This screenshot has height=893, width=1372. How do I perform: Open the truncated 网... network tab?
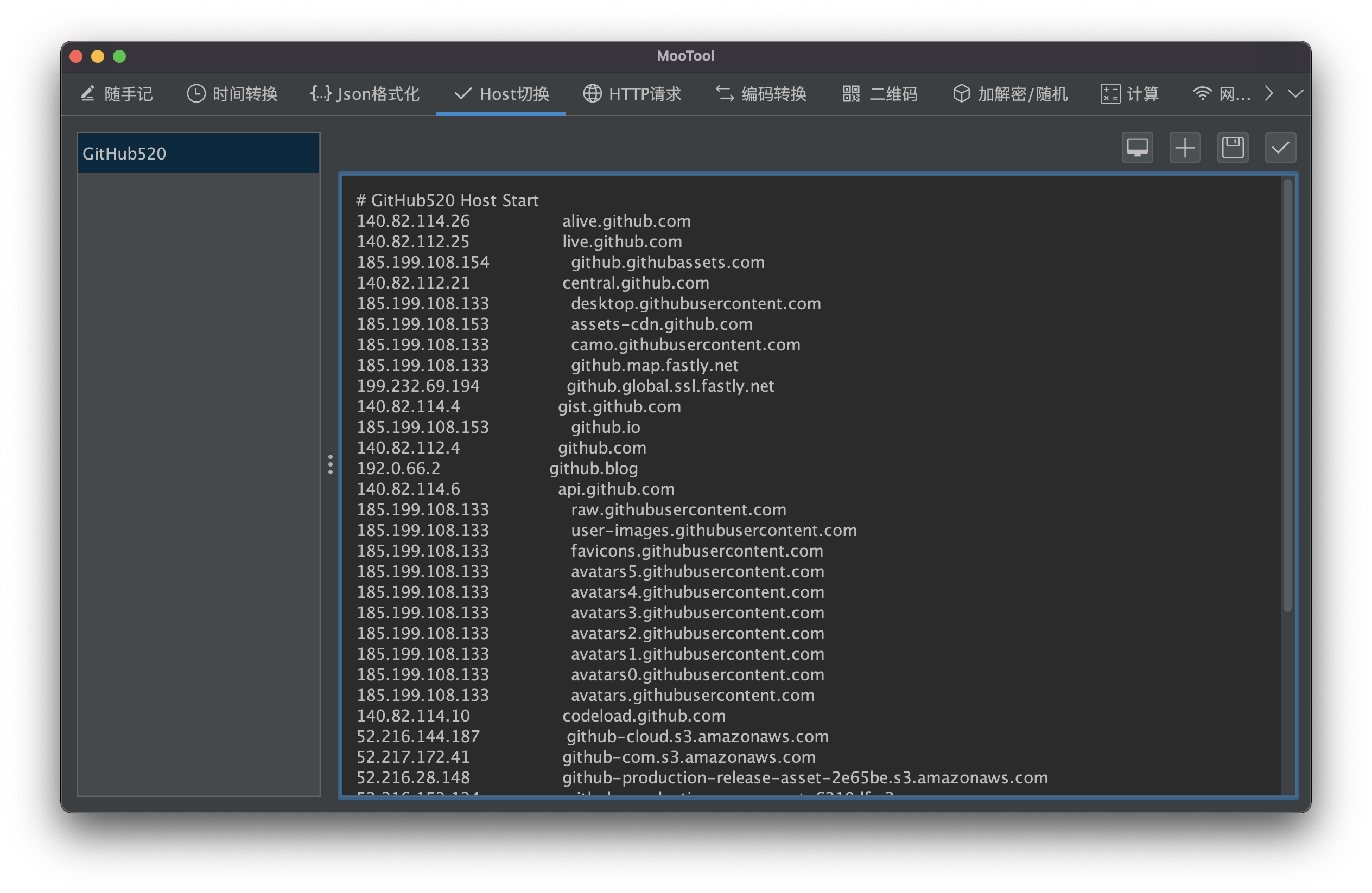(x=1222, y=94)
